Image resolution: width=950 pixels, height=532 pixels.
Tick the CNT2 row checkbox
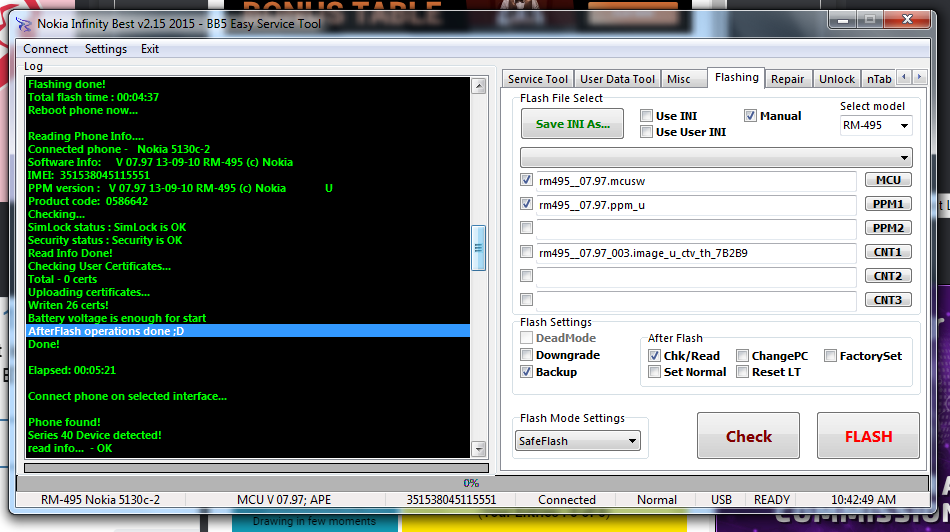(526, 276)
